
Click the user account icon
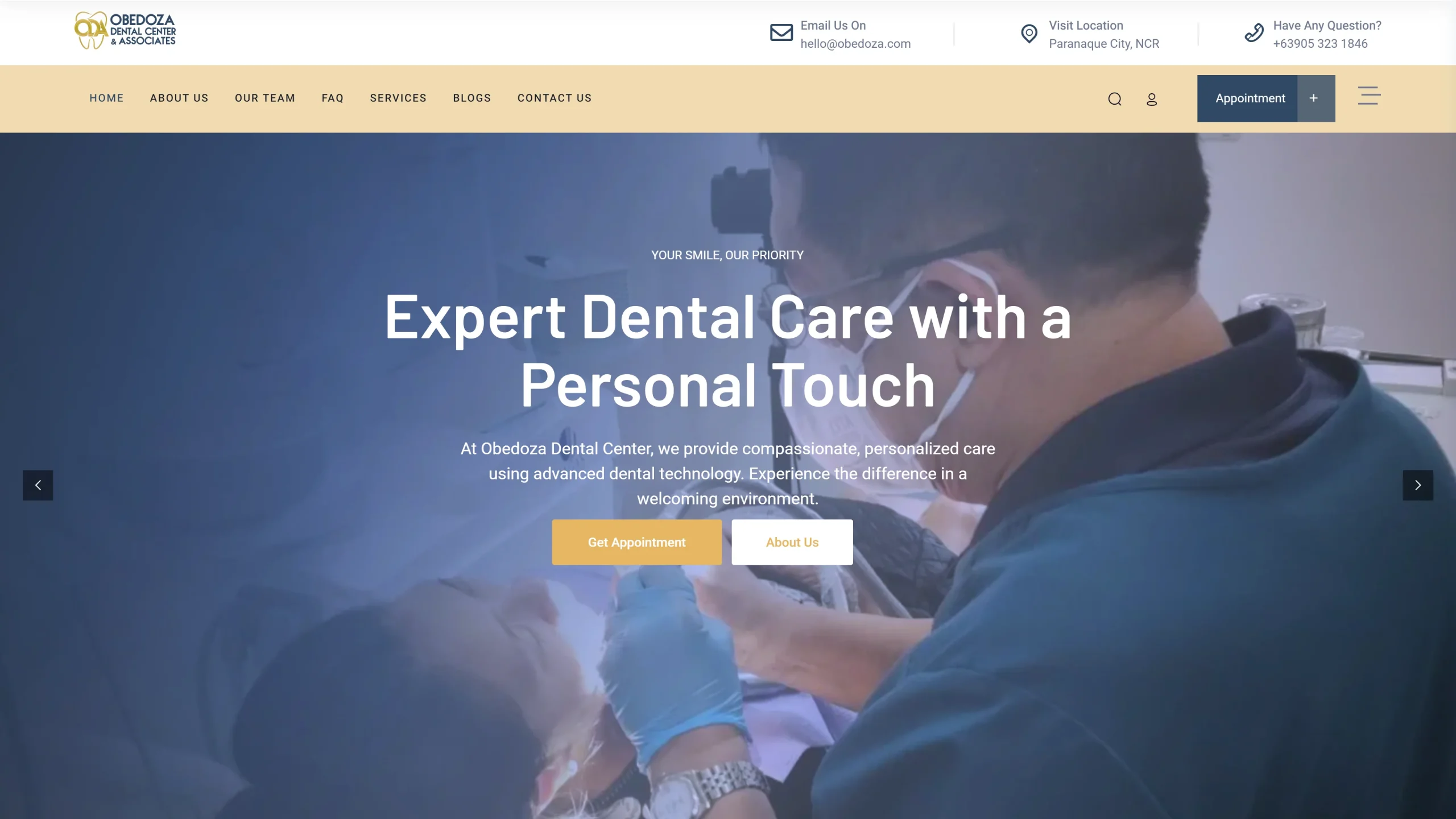1151,98
